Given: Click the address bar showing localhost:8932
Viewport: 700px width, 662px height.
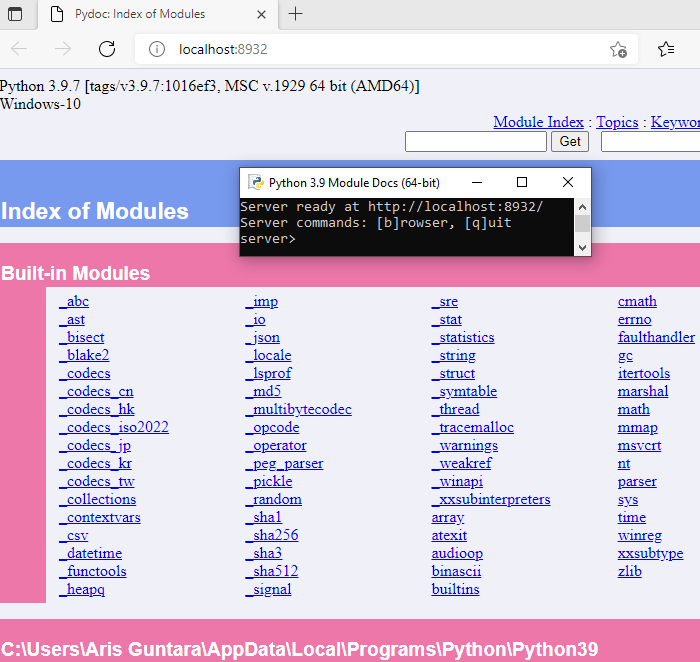Looking at the screenshot, I should coord(386,49).
